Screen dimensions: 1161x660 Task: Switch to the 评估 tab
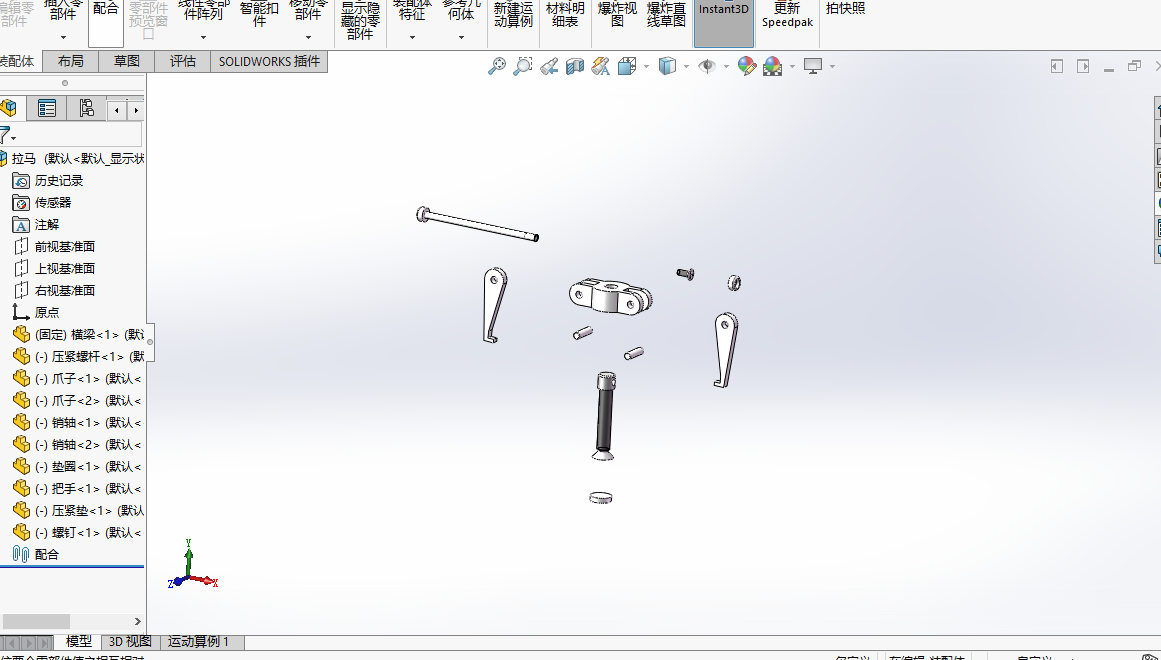[x=182, y=61]
